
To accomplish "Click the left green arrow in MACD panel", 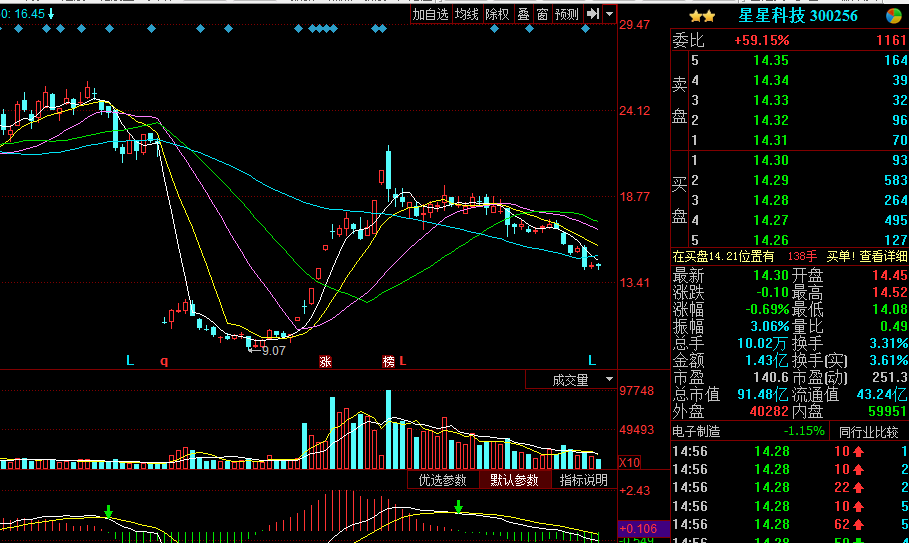I will coord(108,512).
